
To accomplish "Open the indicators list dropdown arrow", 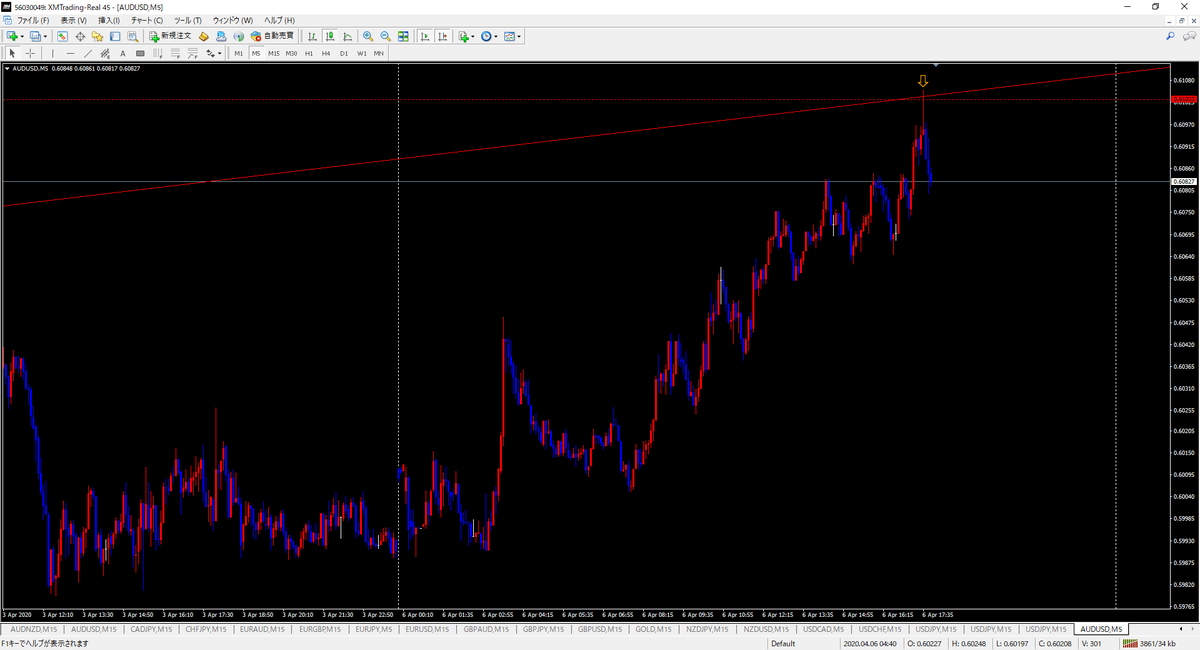I will pyautogui.click(x=474, y=36).
